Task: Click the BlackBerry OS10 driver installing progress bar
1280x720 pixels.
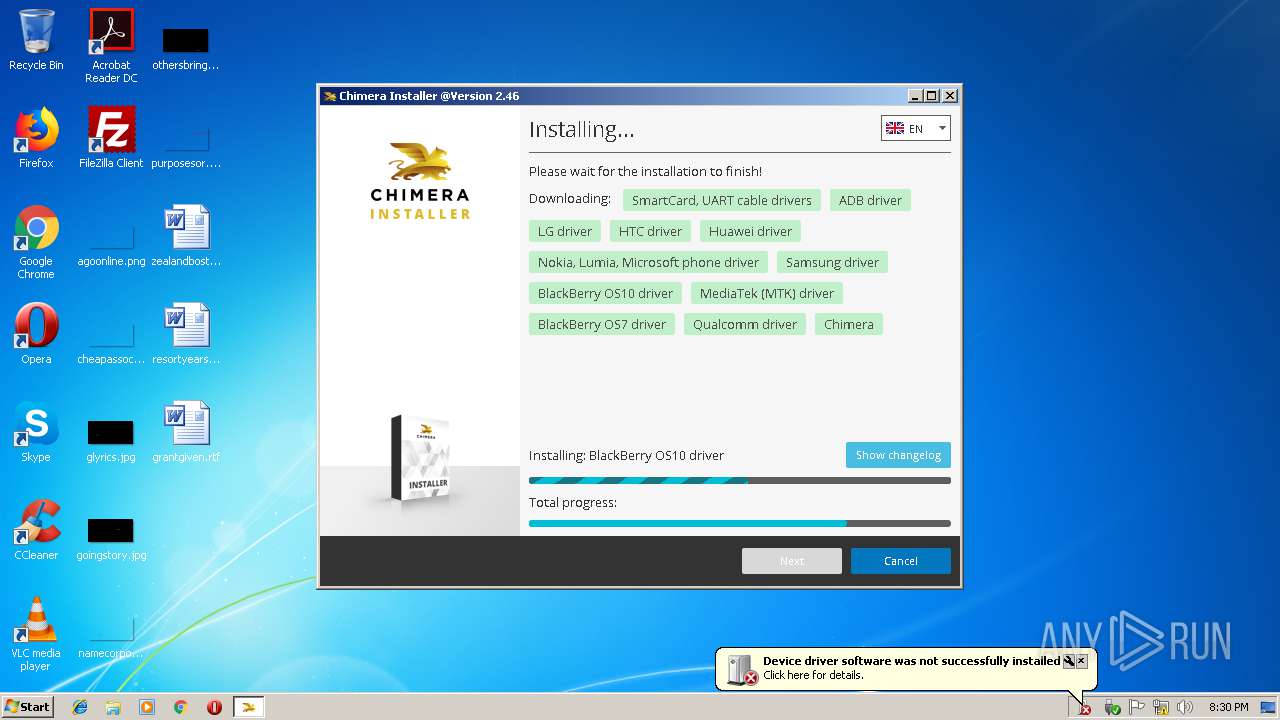Action: (740, 480)
